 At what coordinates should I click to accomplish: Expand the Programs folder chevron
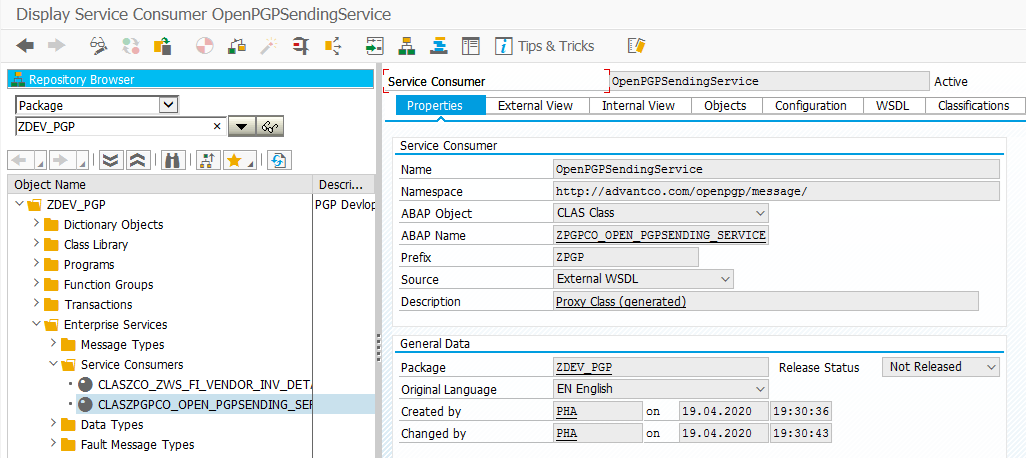coord(36,264)
